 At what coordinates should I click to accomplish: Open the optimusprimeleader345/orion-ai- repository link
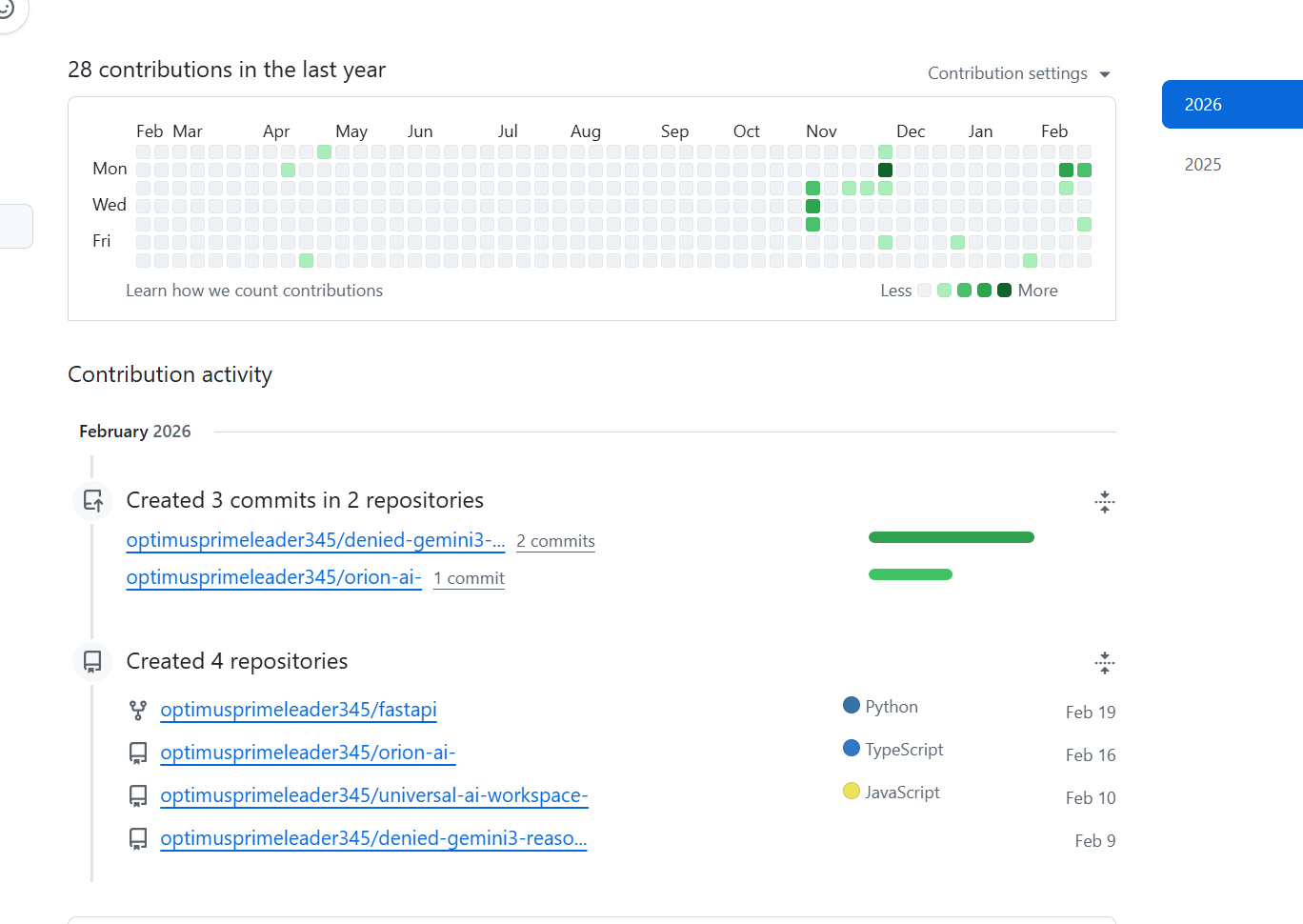(308, 753)
